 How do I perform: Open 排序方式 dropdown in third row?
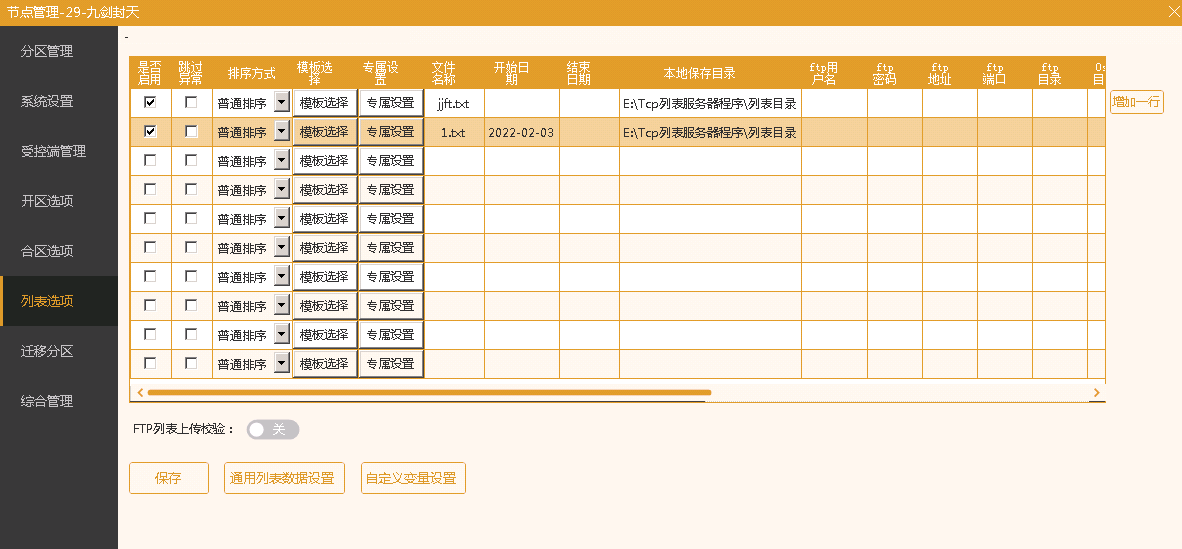point(281,160)
